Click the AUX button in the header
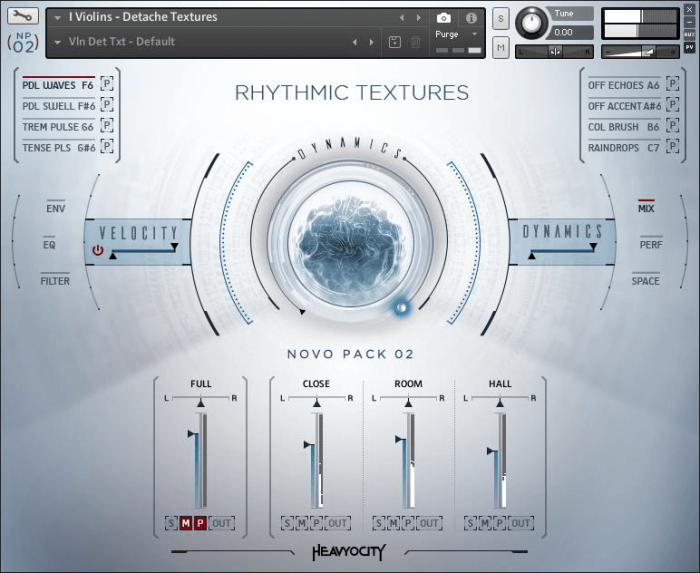This screenshot has width=700, height=573. [689, 34]
